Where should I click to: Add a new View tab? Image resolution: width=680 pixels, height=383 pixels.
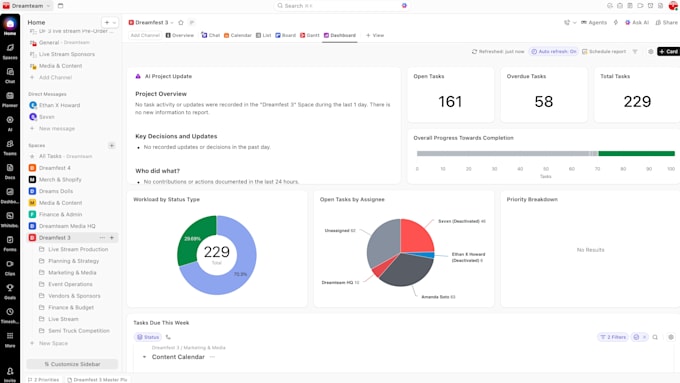click(x=375, y=35)
